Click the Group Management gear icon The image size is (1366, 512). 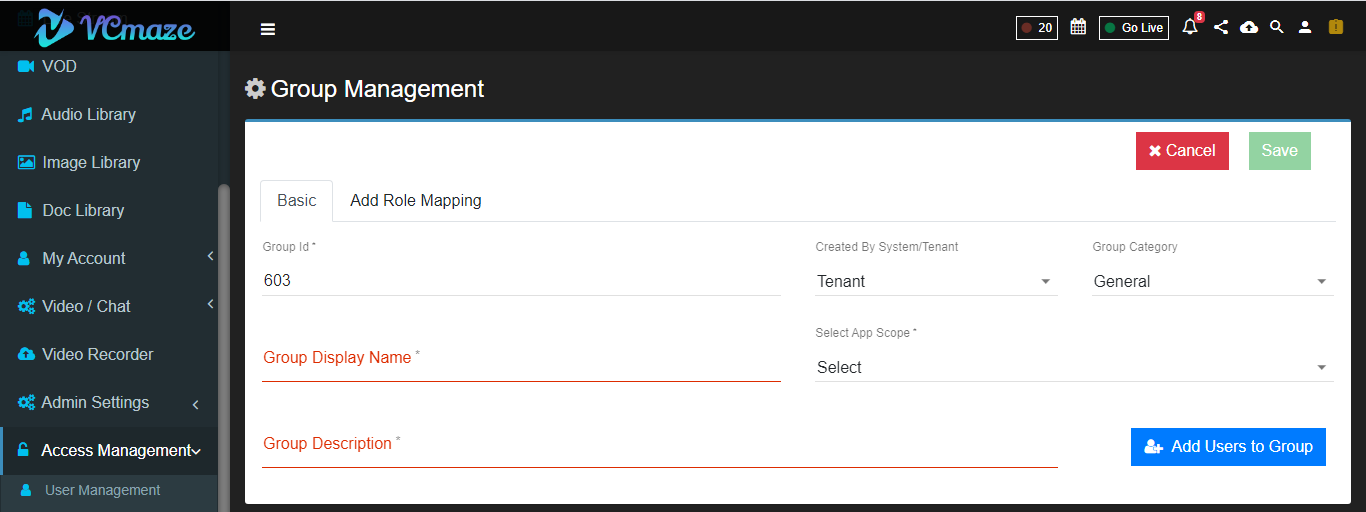(x=255, y=88)
